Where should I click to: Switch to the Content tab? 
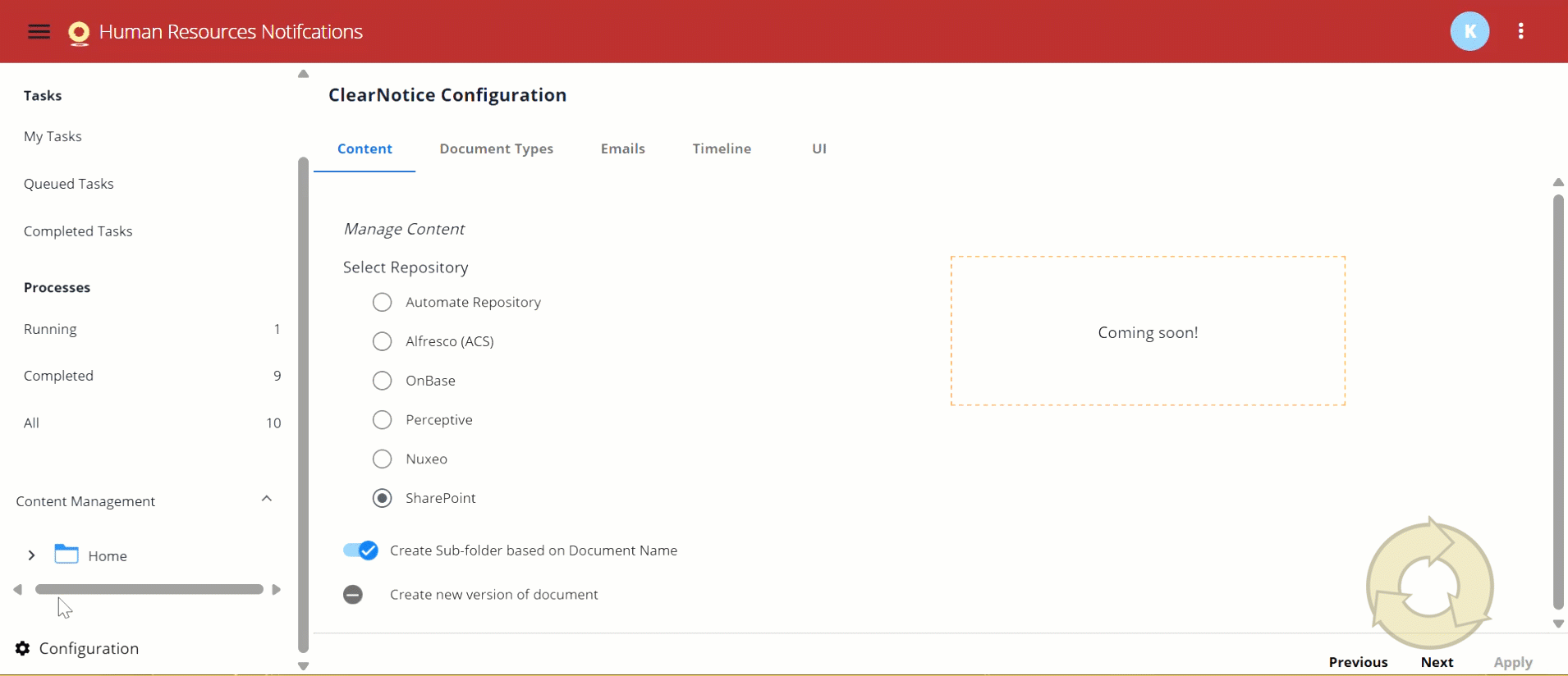tap(364, 148)
